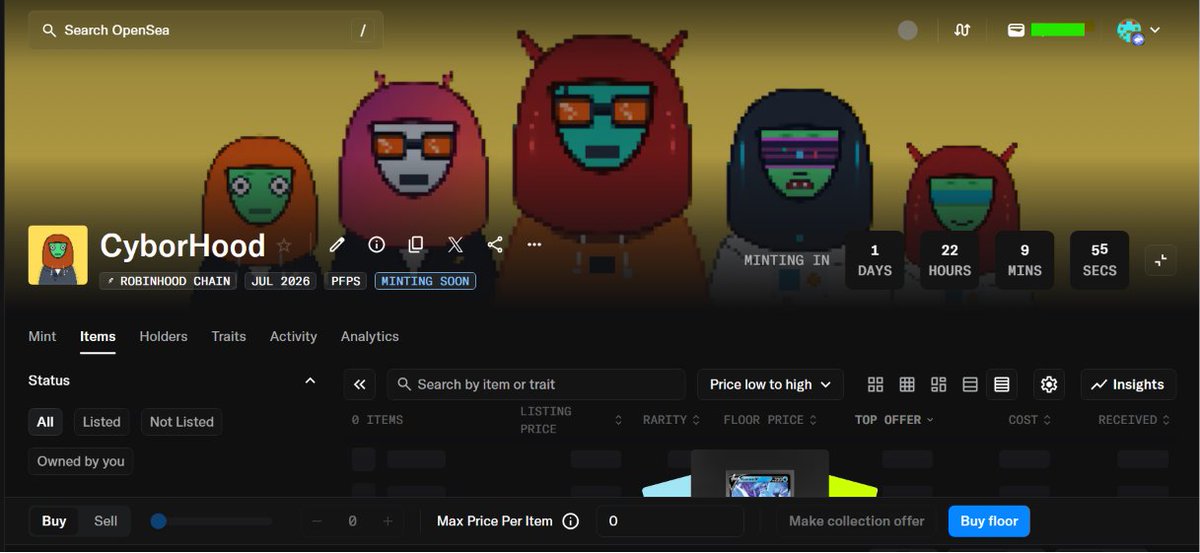Open the Mint tab
This screenshot has height=553, width=1200.
(42, 336)
